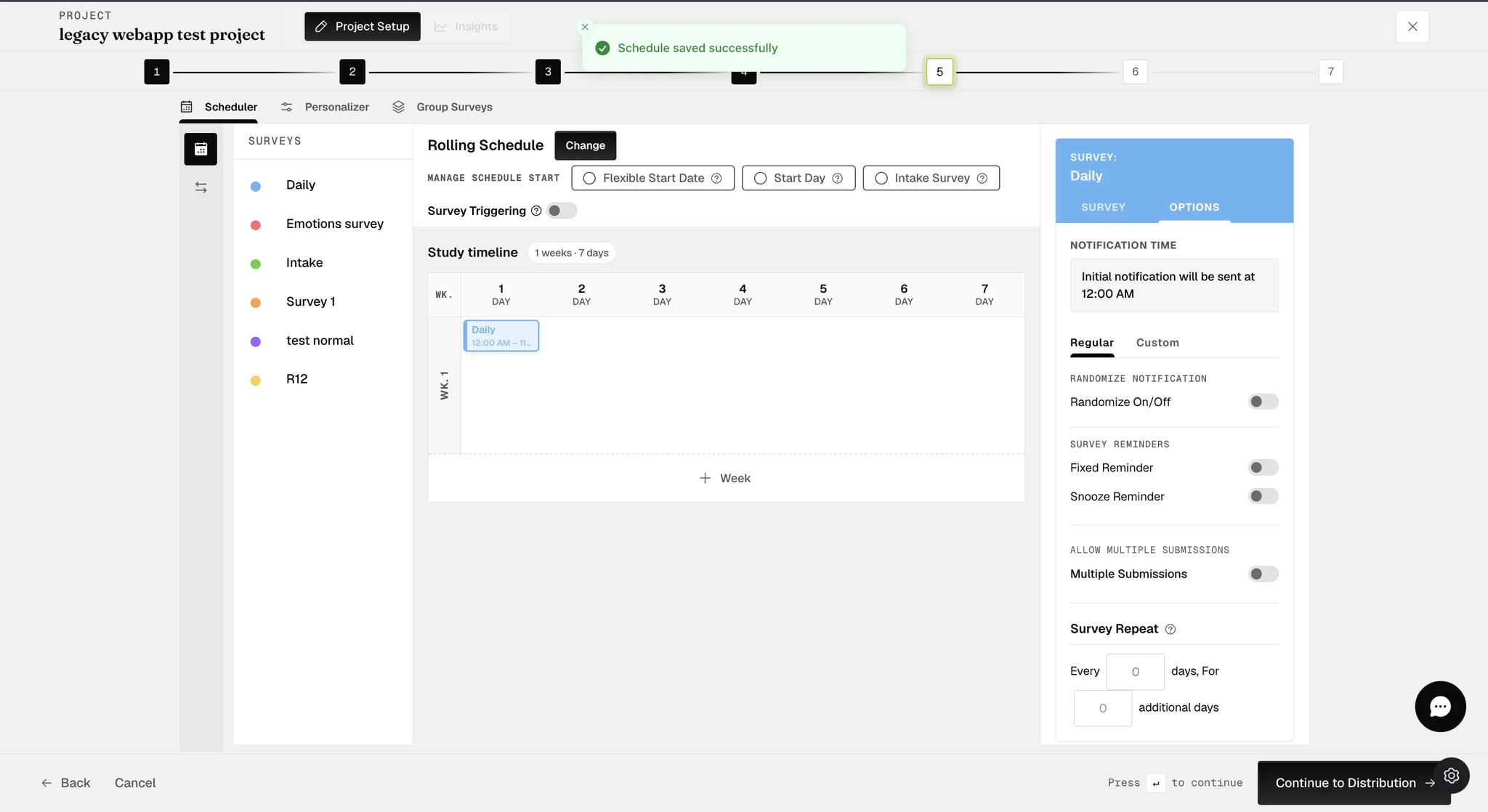Open the chat support bubble
Screen dimensions: 1488x812
coord(1440,706)
